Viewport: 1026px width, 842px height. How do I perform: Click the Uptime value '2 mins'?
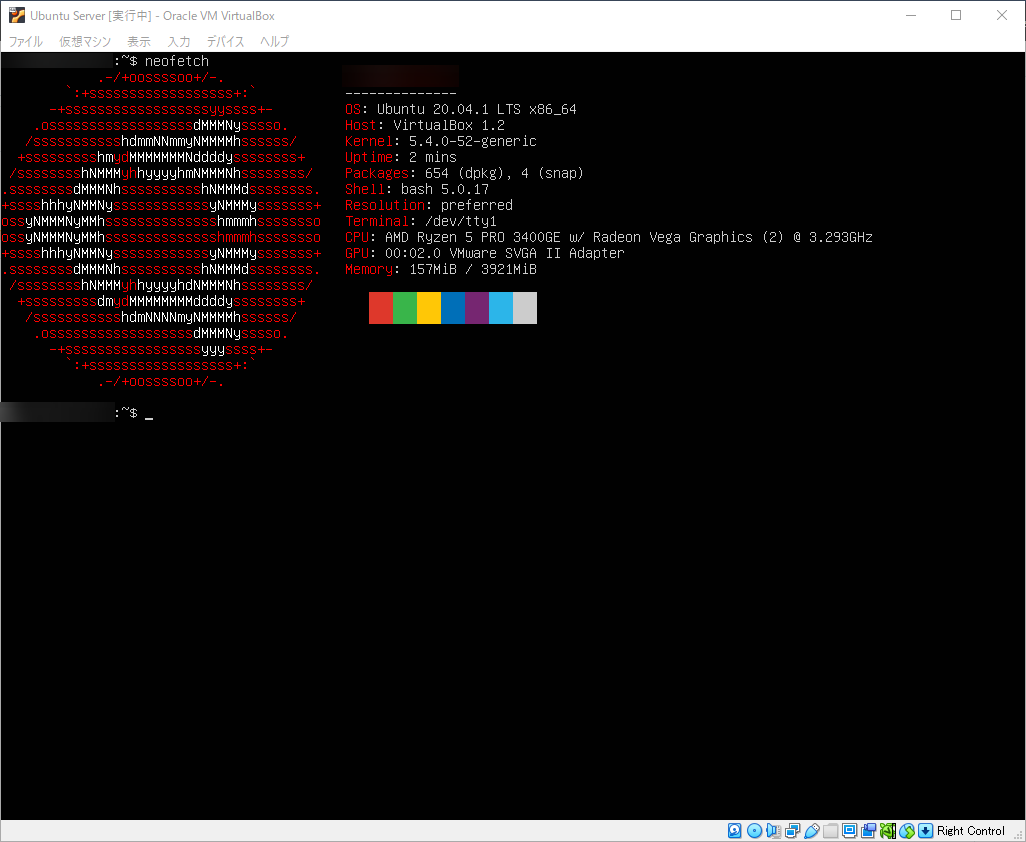[x=433, y=157]
